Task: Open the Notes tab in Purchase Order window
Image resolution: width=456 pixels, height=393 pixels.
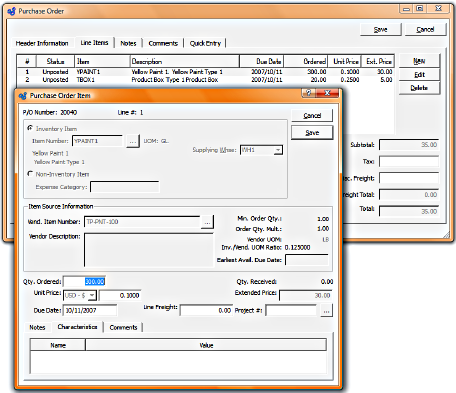Action: tap(128, 43)
